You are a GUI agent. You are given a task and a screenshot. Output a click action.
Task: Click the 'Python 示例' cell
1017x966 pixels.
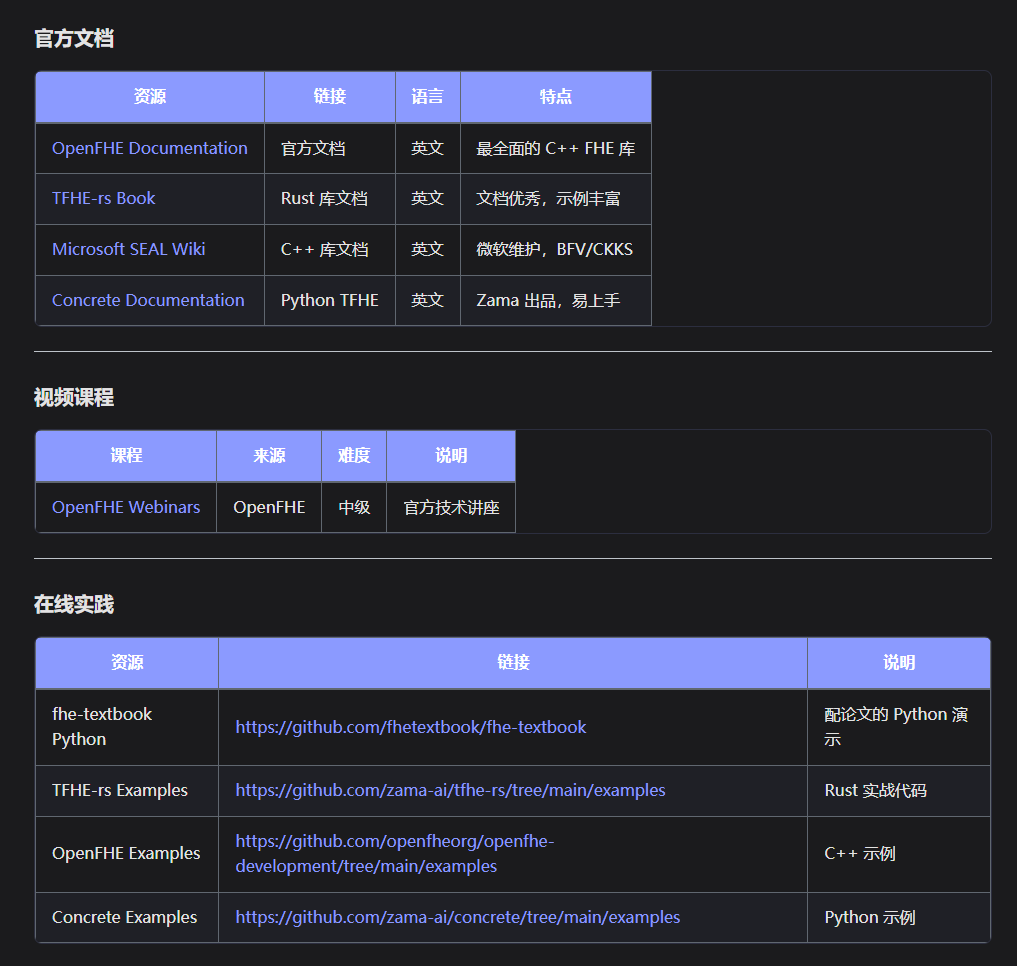pyautogui.click(x=899, y=917)
